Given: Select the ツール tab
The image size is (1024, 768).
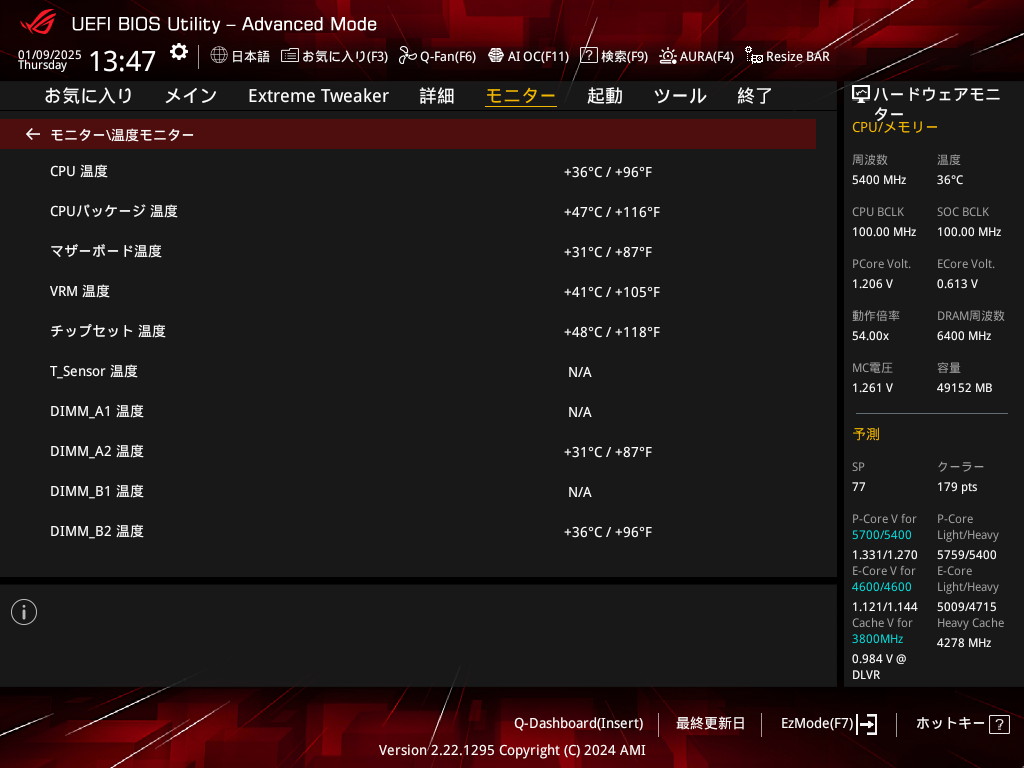Looking at the screenshot, I should (x=680, y=96).
